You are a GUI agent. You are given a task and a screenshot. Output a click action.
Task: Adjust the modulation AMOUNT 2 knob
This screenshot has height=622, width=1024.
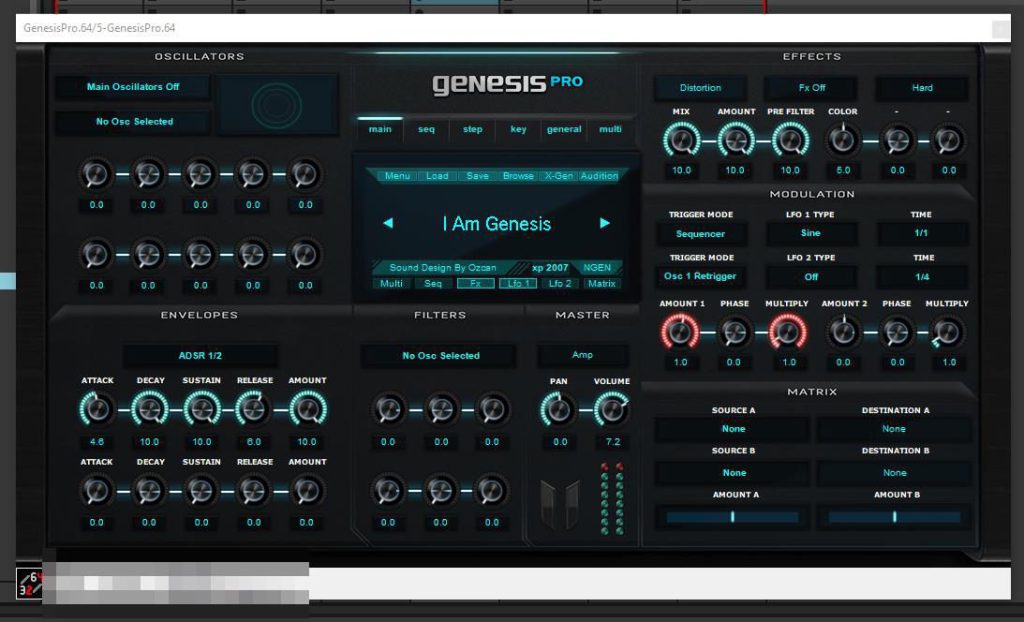[x=843, y=332]
